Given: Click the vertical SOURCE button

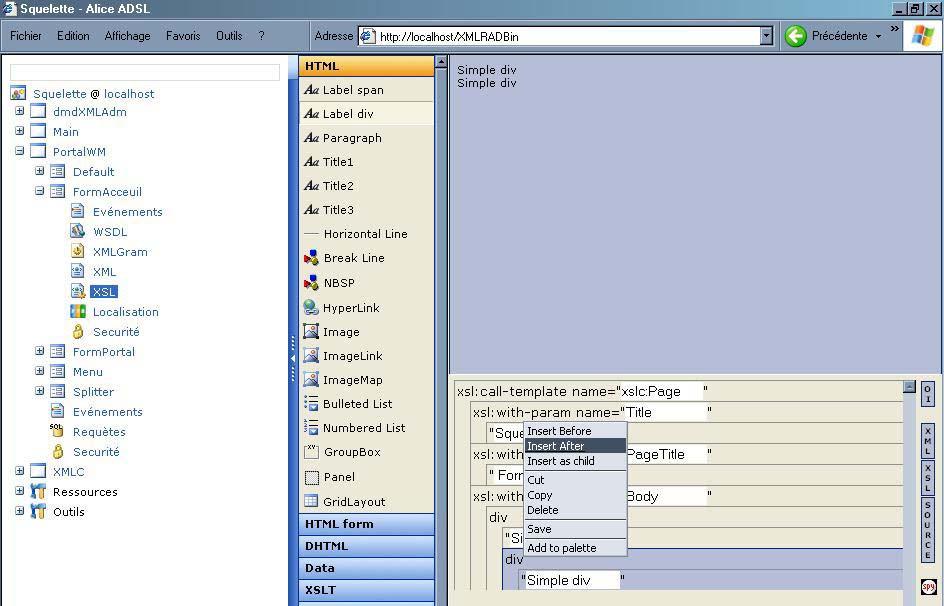Looking at the screenshot, I should click(x=927, y=530).
